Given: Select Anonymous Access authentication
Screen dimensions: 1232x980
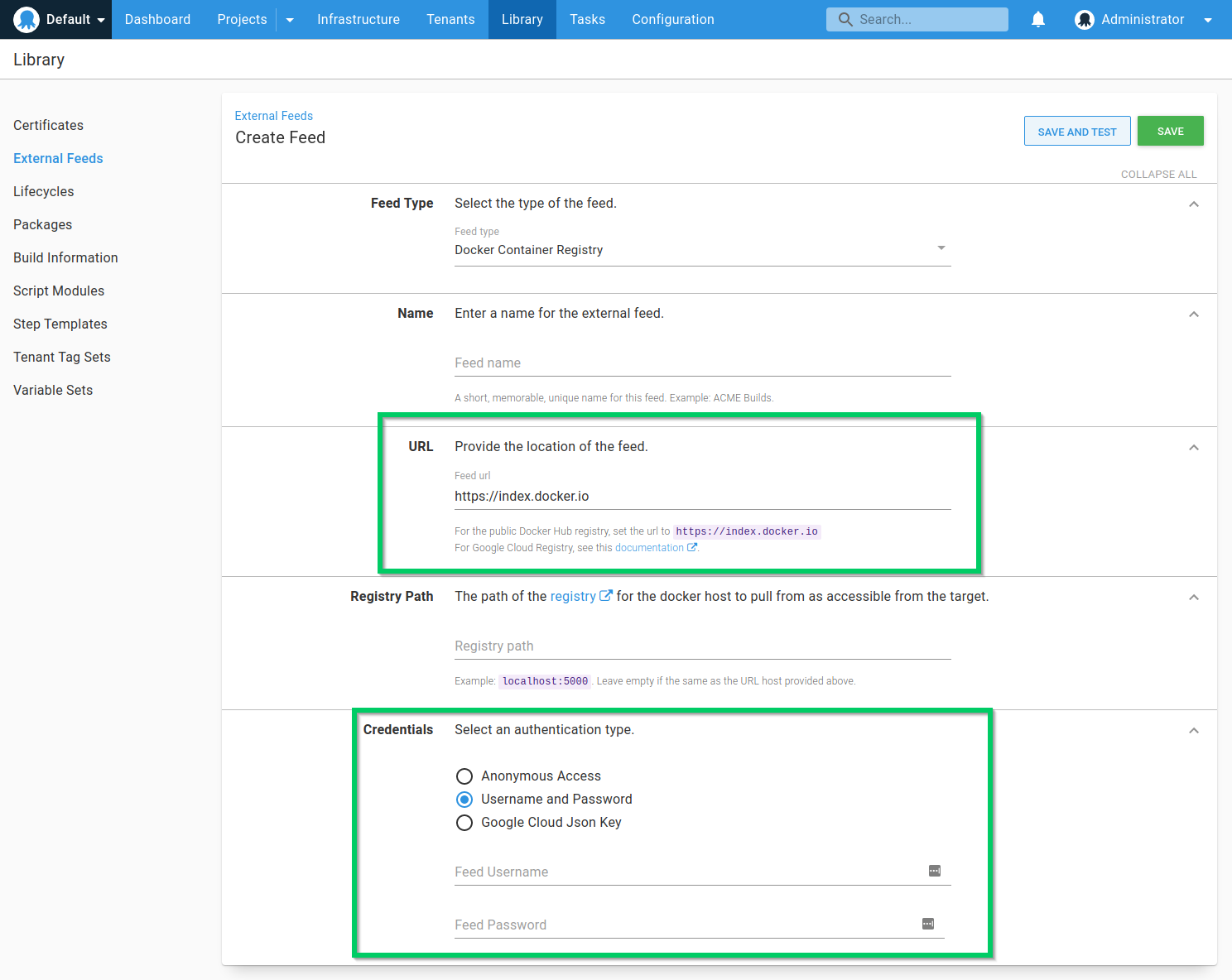Looking at the screenshot, I should pyautogui.click(x=464, y=776).
